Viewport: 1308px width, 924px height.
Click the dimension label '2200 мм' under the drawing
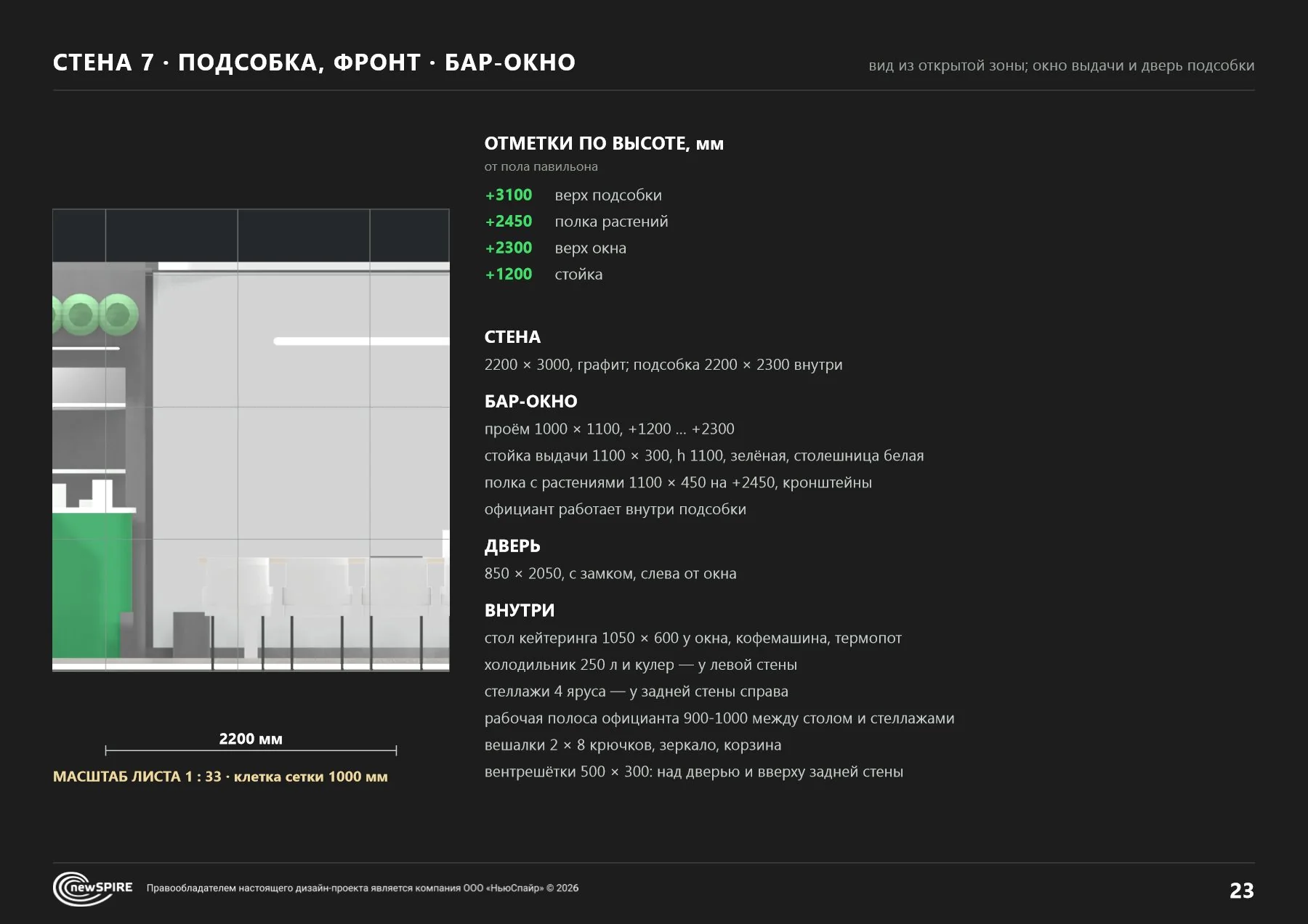(251, 739)
